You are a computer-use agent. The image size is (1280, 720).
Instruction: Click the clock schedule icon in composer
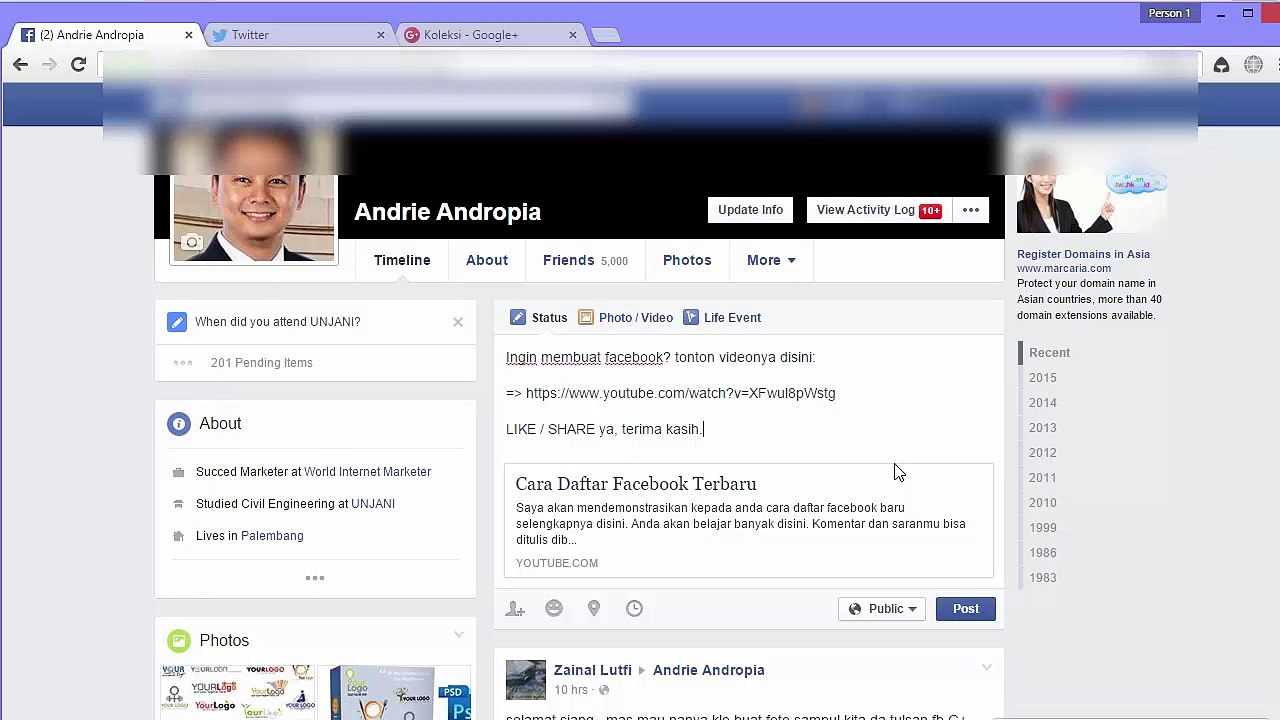634,608
